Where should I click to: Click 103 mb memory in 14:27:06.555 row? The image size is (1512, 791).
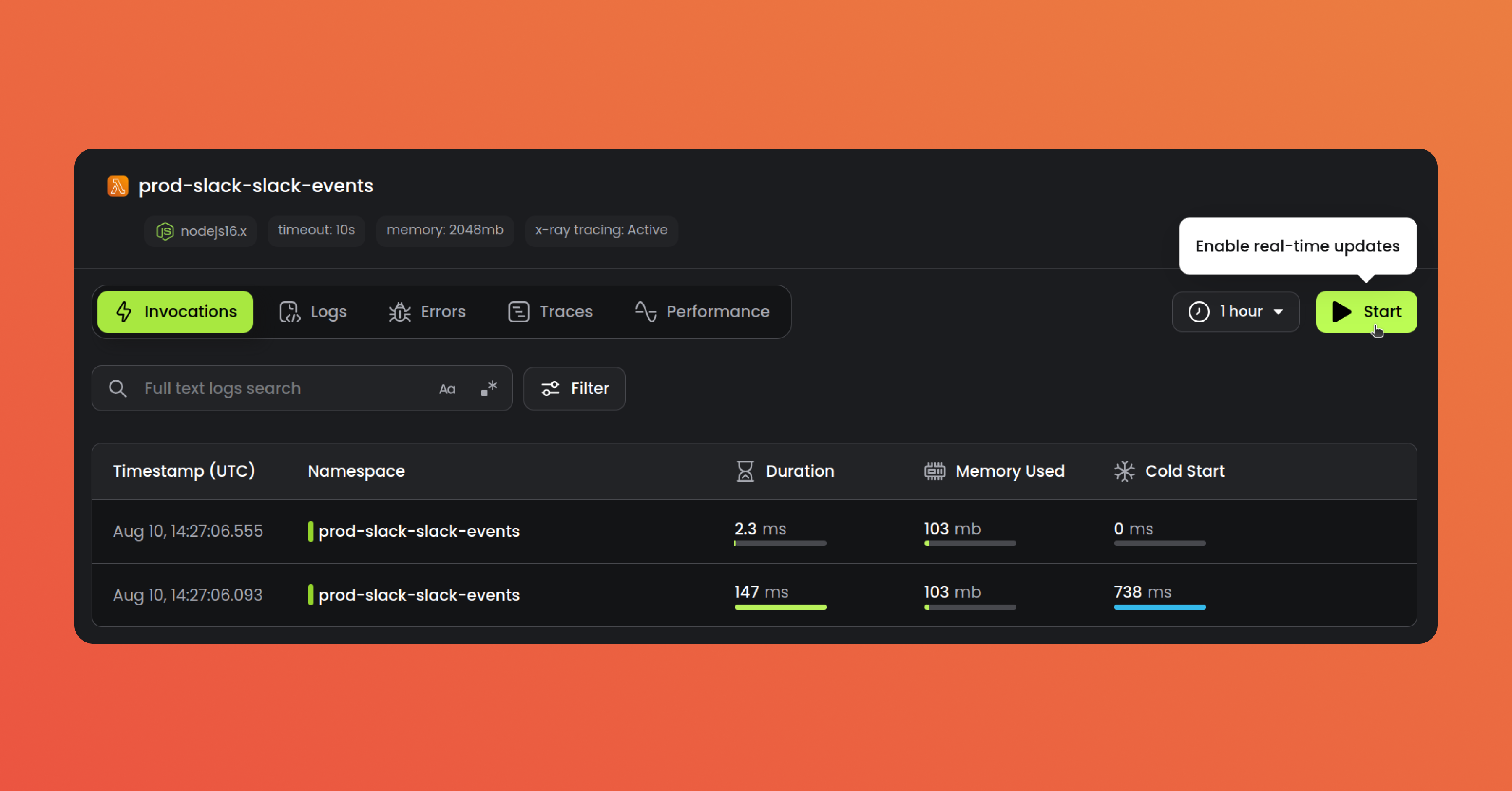(952, 529)
